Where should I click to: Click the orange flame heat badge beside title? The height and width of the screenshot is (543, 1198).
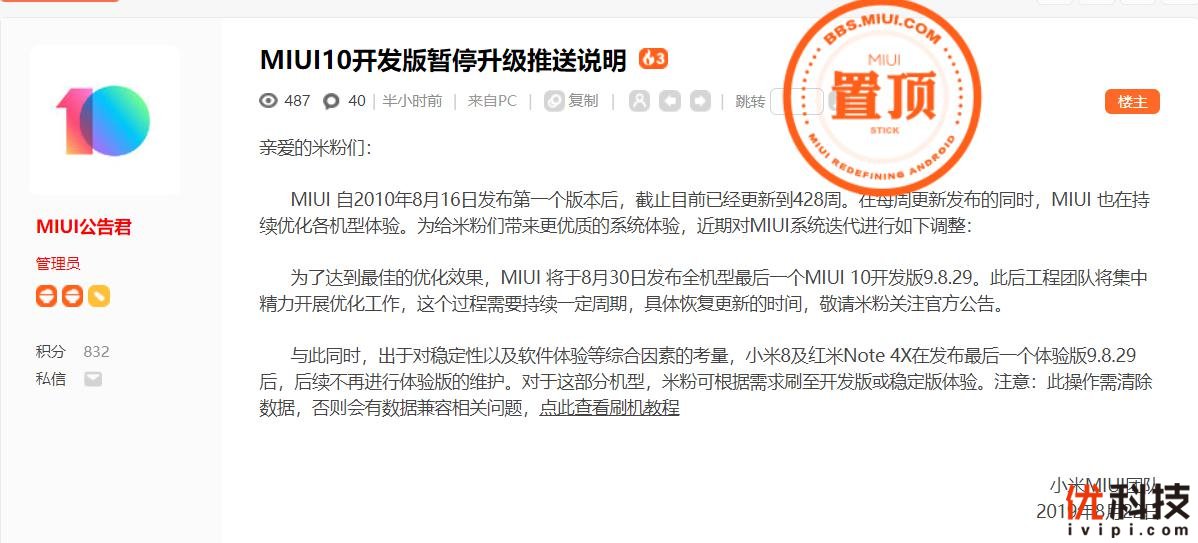pyautogui.click(x=653, y=59)
